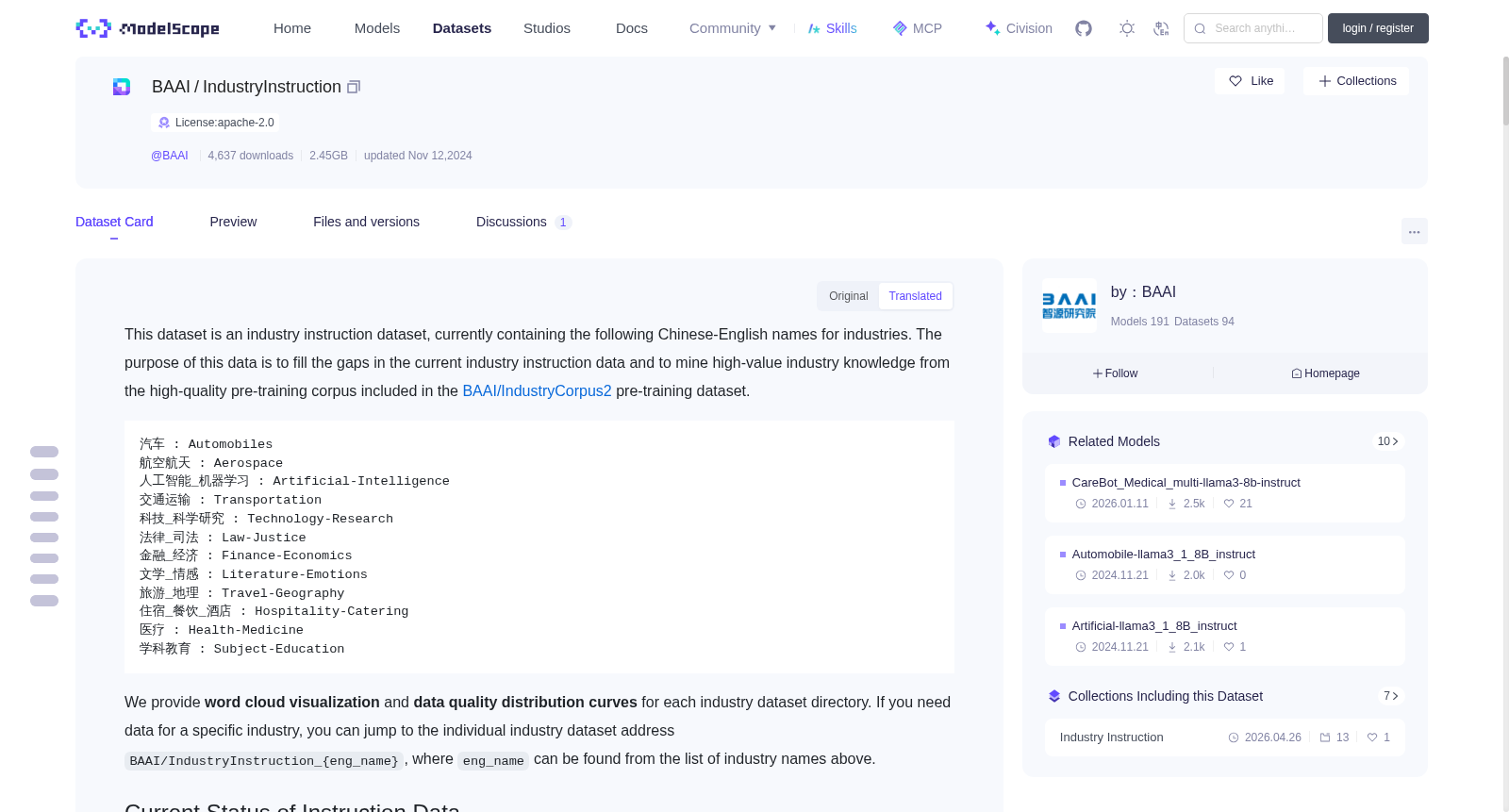Open the Docs menu item
The height and width of the screenshot is (812, 1509).
pyautogui.click(x=632, y=28)
